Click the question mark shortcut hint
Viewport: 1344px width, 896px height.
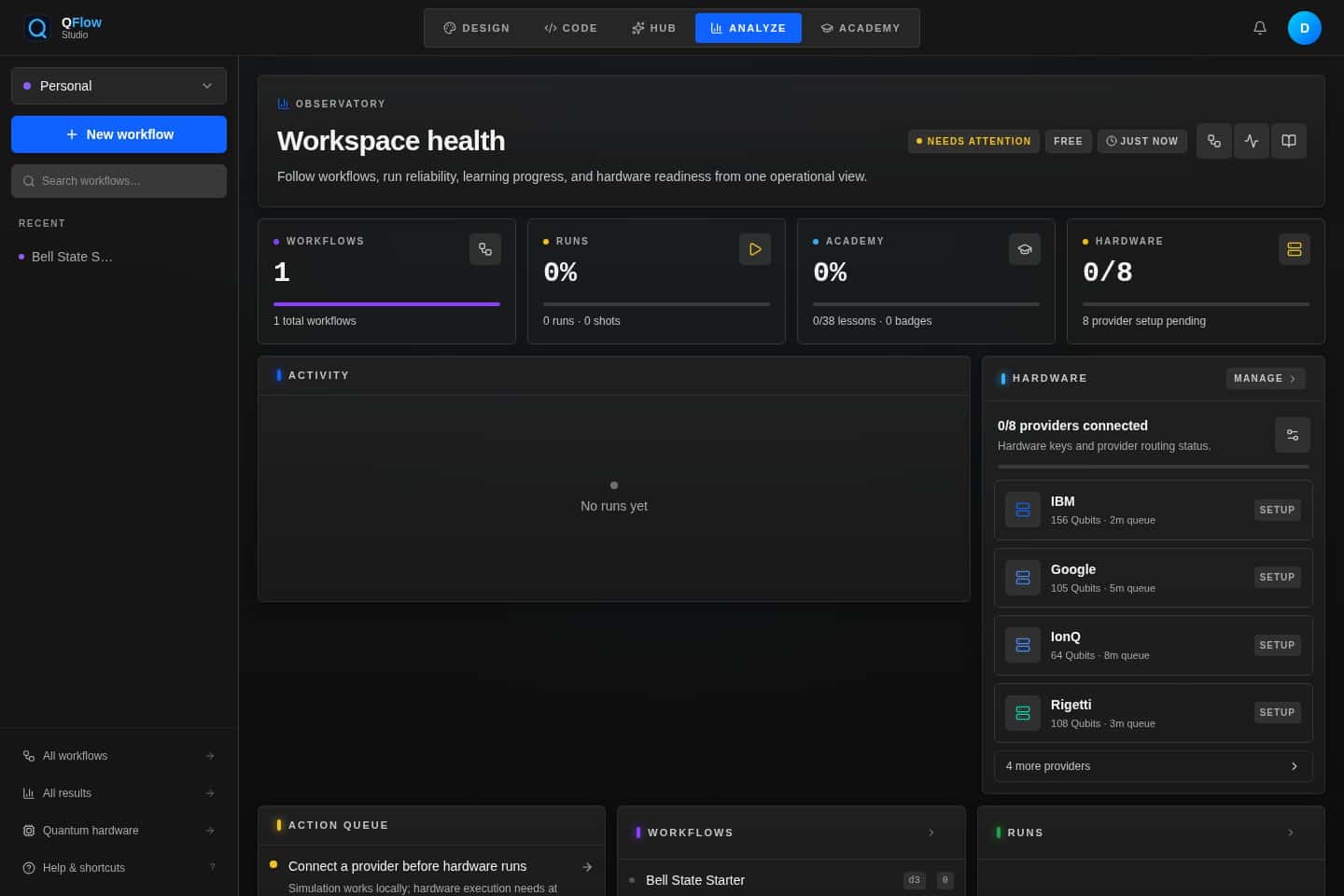pos(212,868)
